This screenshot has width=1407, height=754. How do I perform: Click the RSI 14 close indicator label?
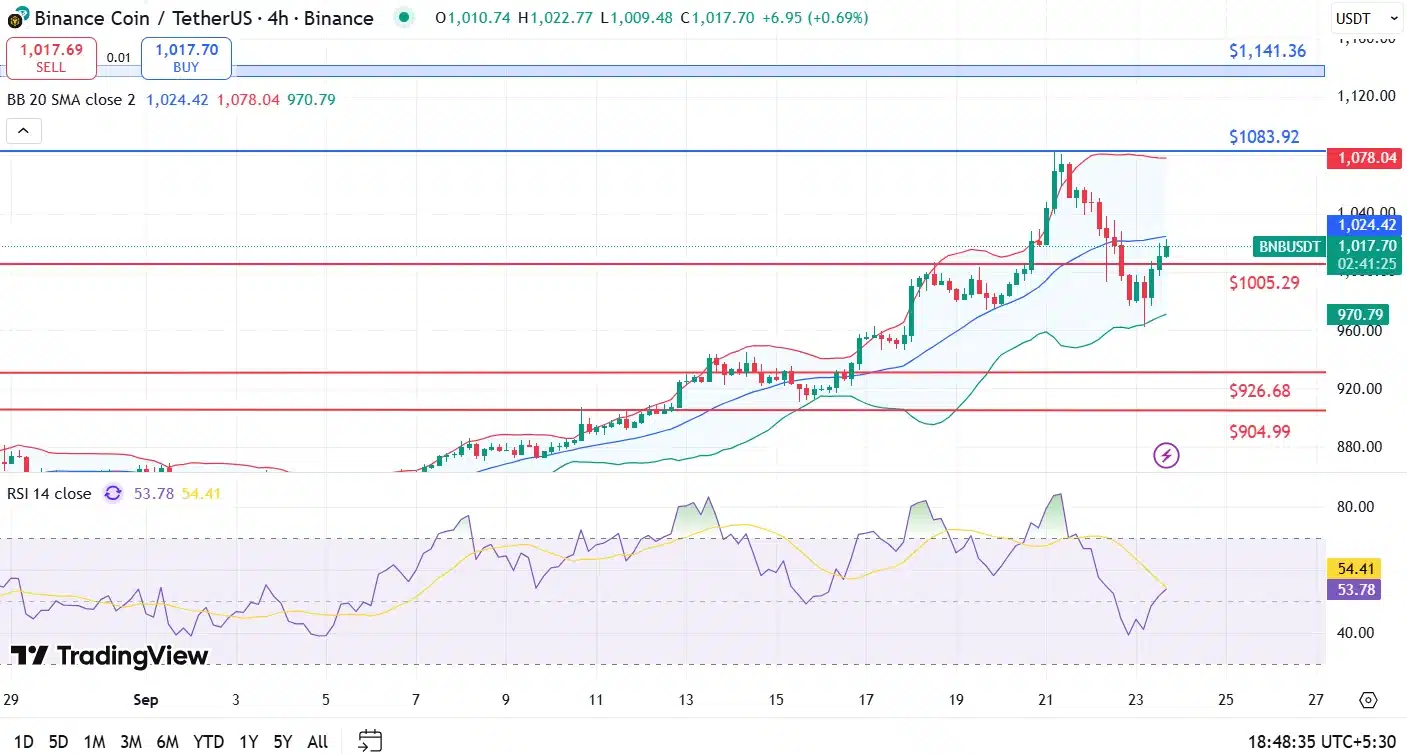coord(49,493)
